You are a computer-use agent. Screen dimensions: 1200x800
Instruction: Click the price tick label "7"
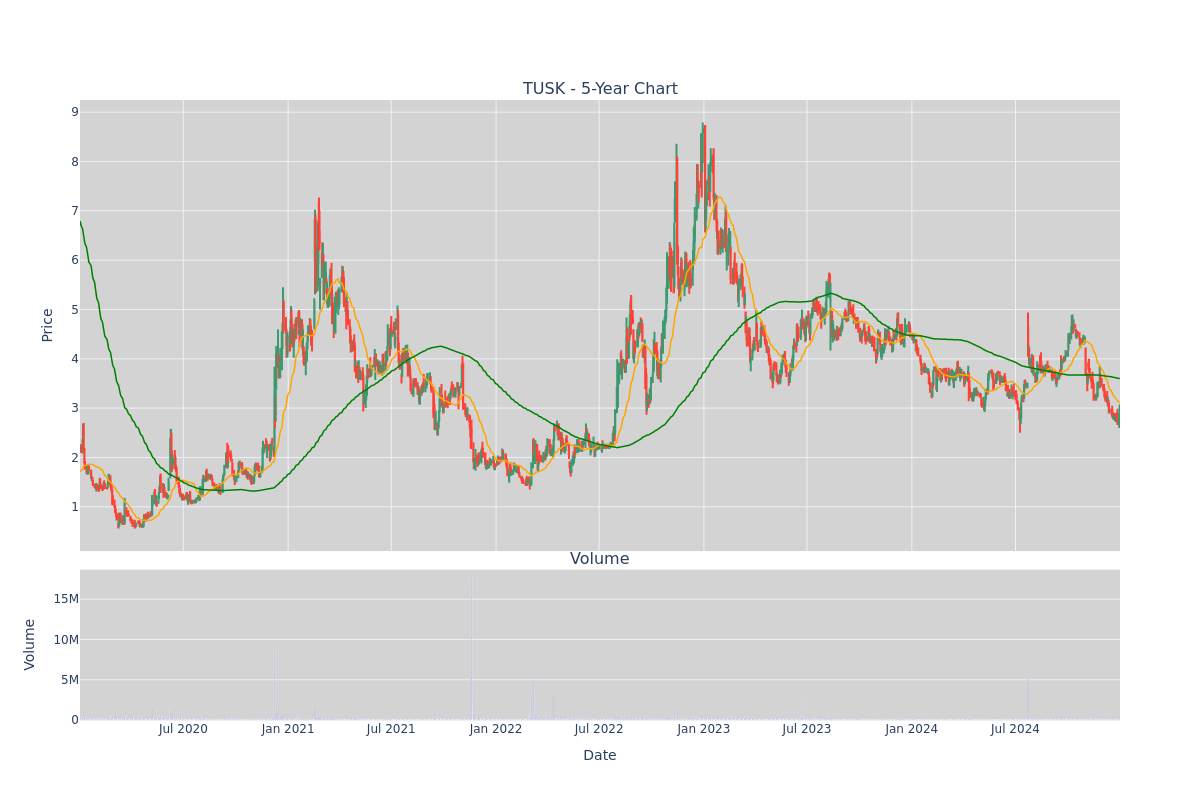(x=74, y=211)
